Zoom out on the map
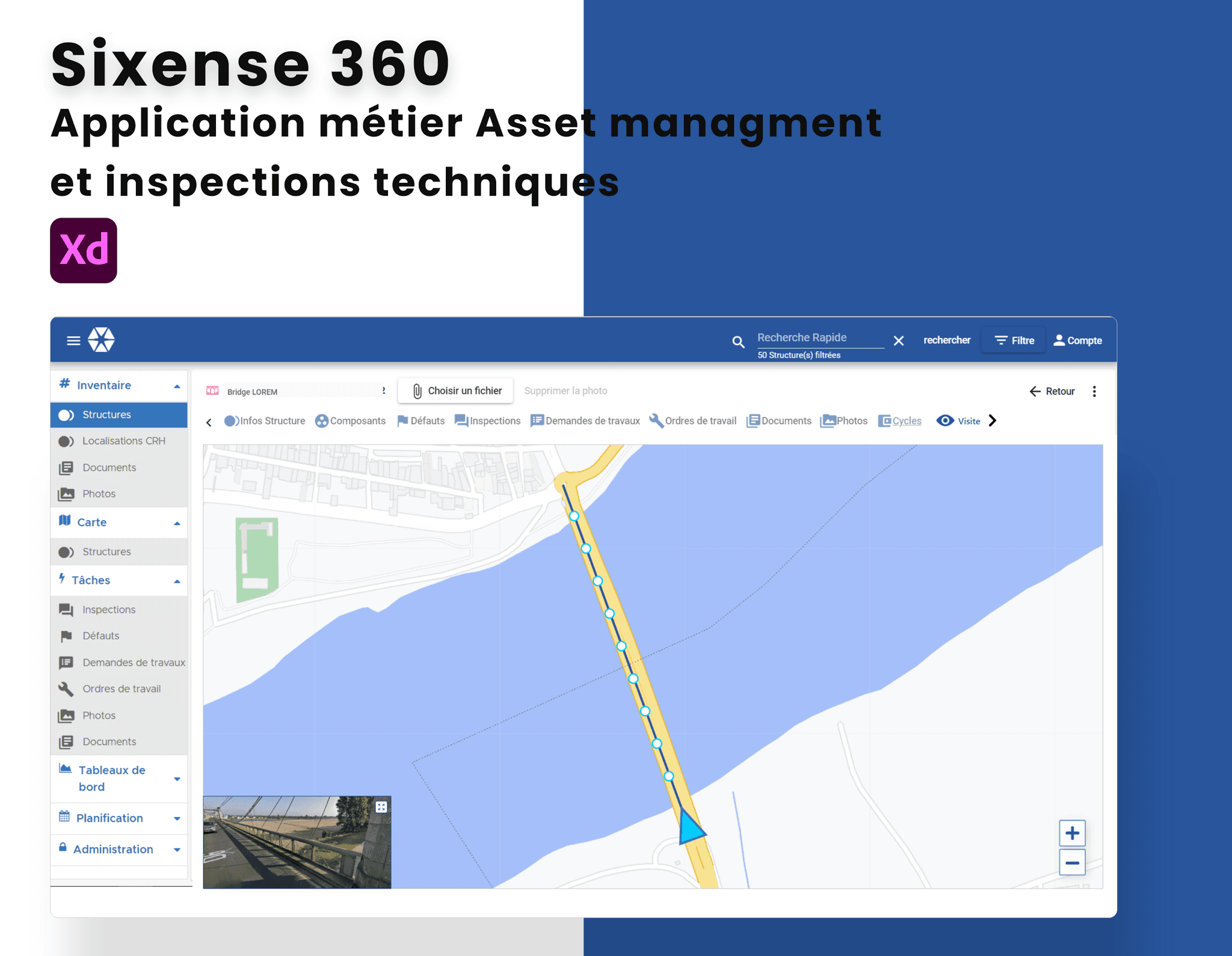 coord(1072,863)
